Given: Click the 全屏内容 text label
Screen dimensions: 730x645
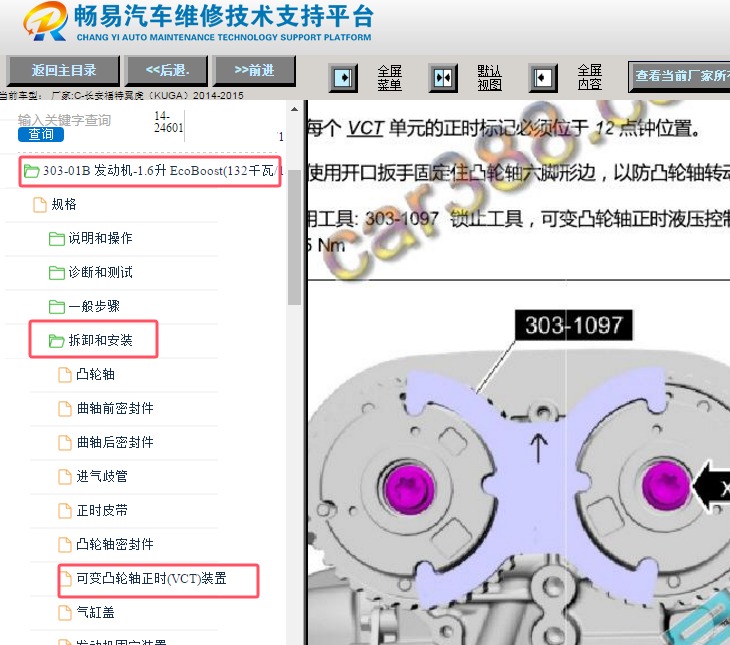Looking at the screenshot, I should coord(589,78).
